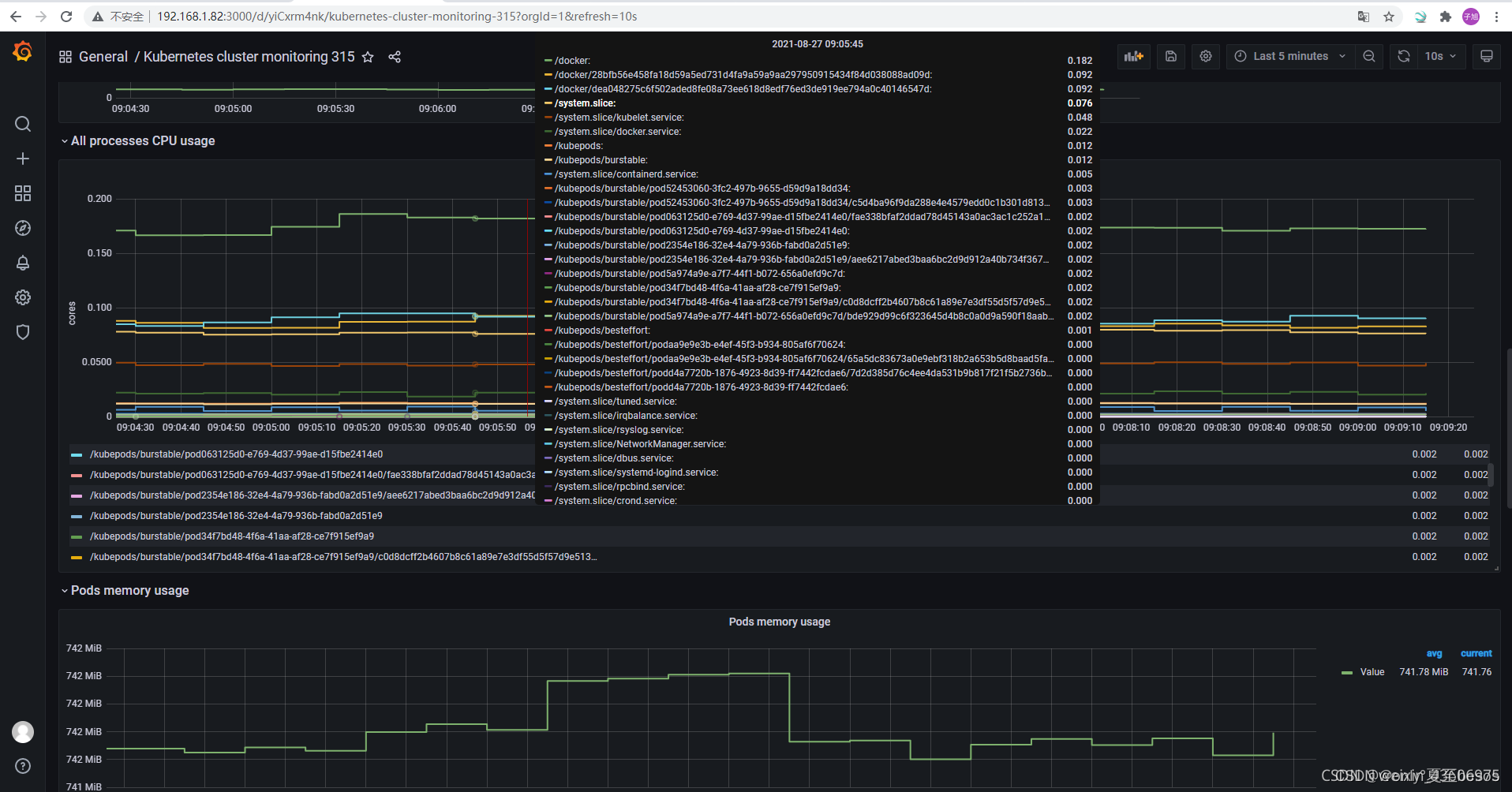Toggle legend series pod34f7bd48 ending ce7f915ef9a9

click(232, 536)
